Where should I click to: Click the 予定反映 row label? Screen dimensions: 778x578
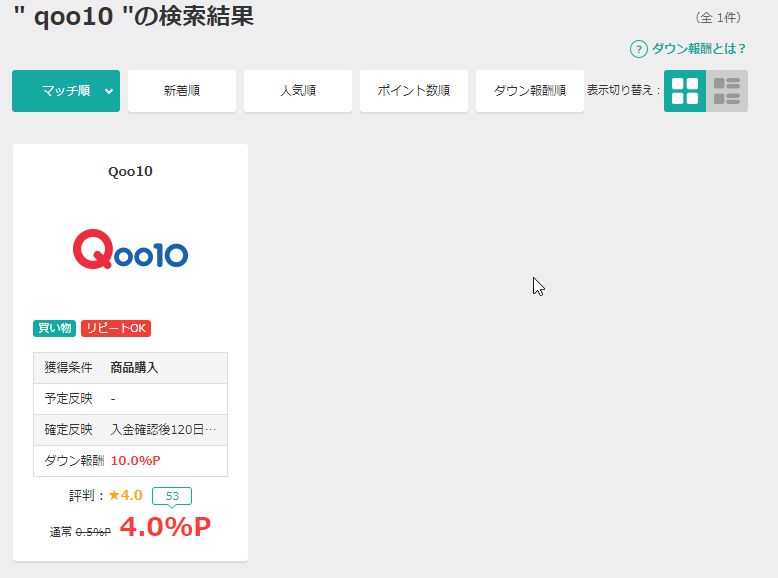coord(68,399)
